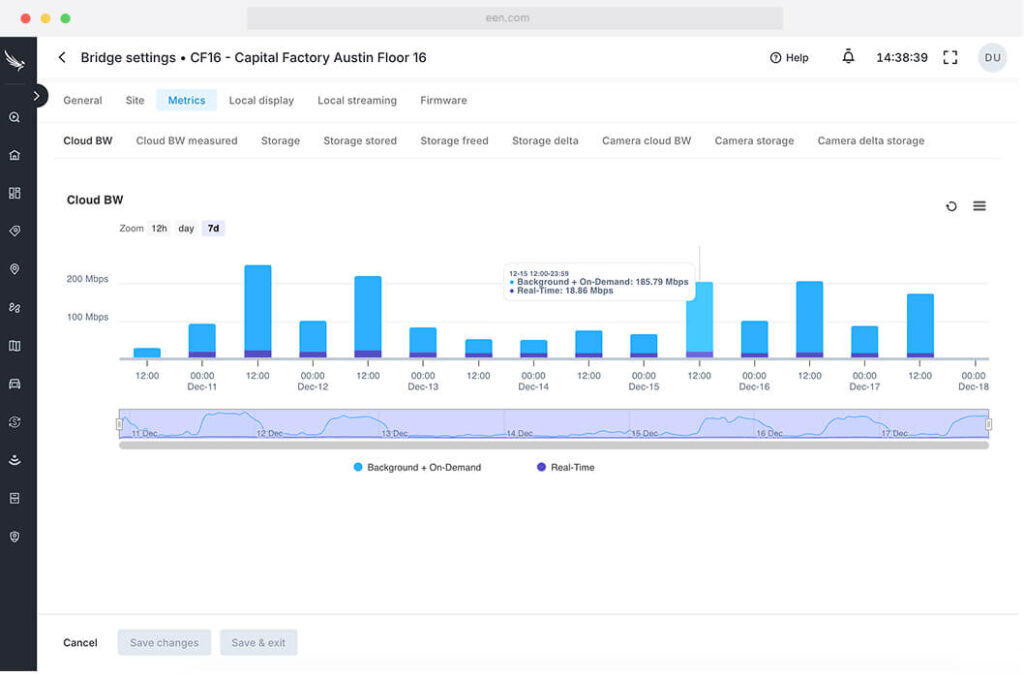Click the shield icon in the sidebar

tap(14, 536)
